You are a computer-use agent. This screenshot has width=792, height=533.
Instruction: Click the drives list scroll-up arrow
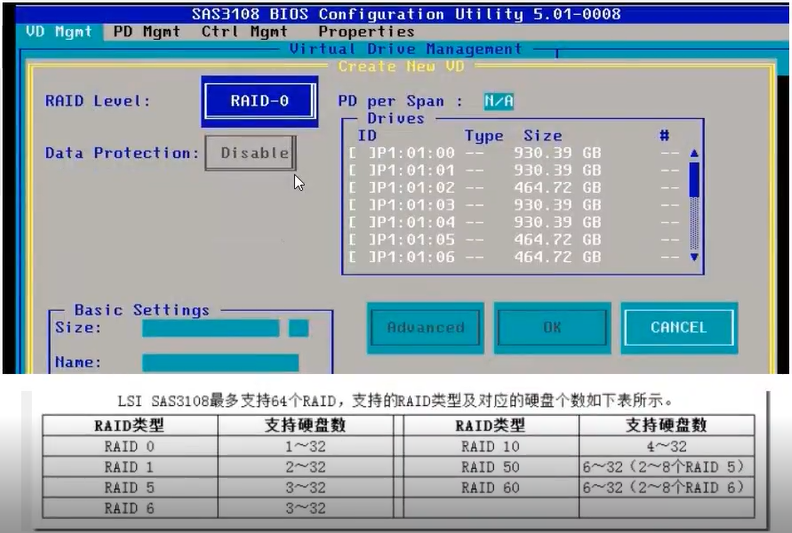[694, 153]
